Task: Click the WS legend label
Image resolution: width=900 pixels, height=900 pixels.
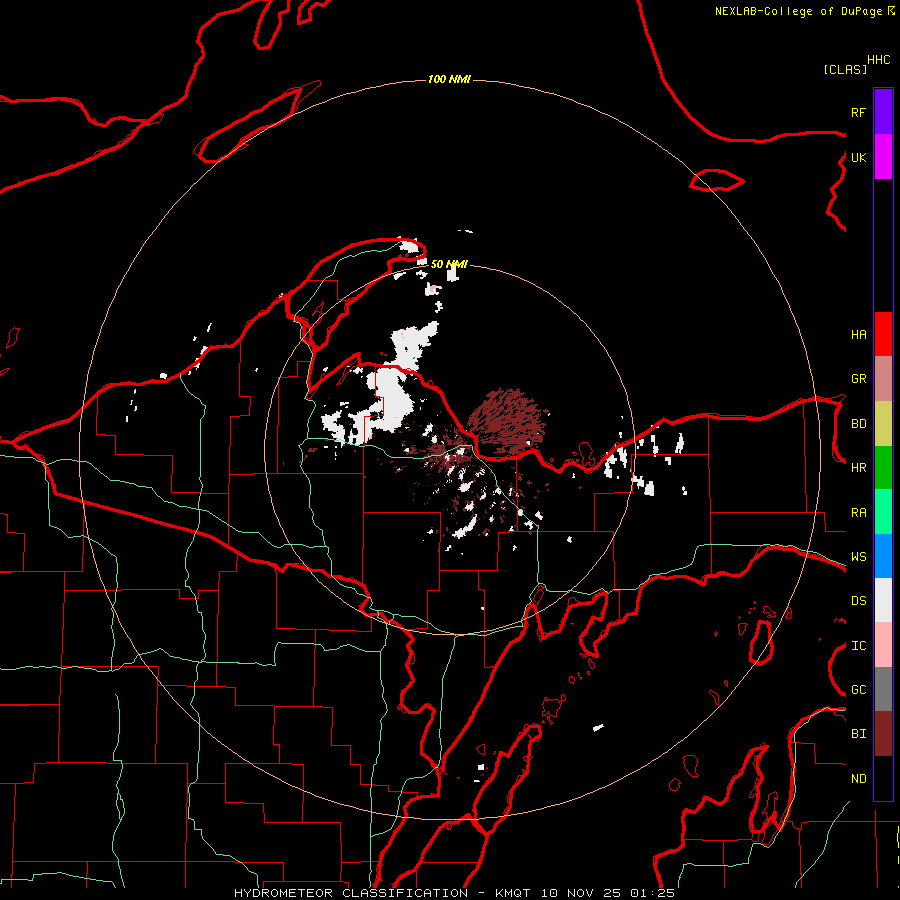Action: [859, 557]
